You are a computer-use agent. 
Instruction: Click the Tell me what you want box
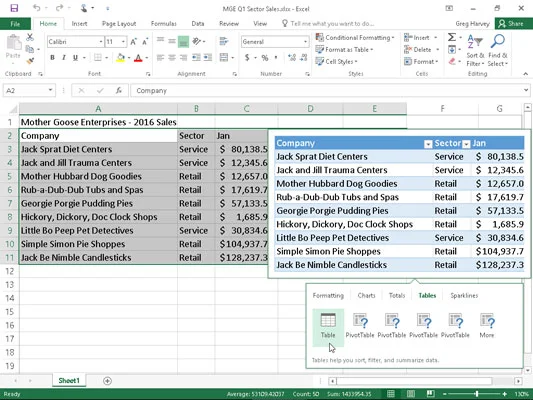(x=328, y=23)
